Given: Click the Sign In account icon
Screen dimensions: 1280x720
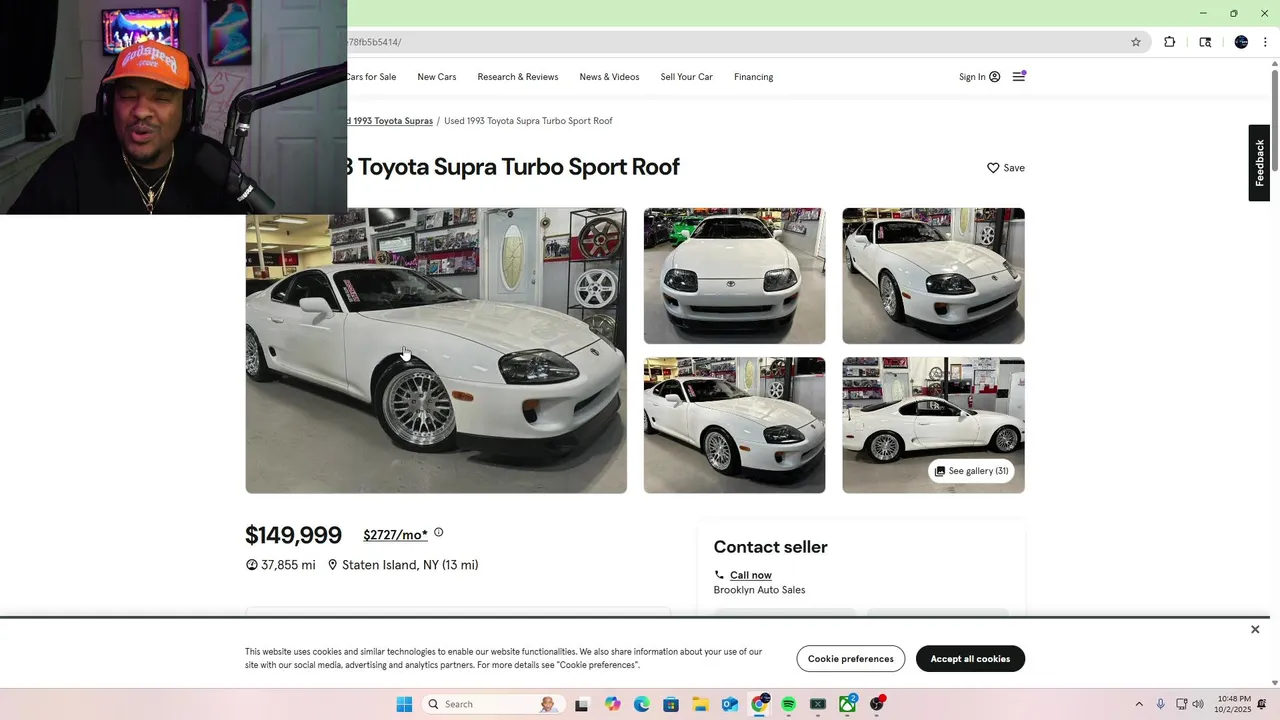Looking at the screenshot, I should coord(994,77).
